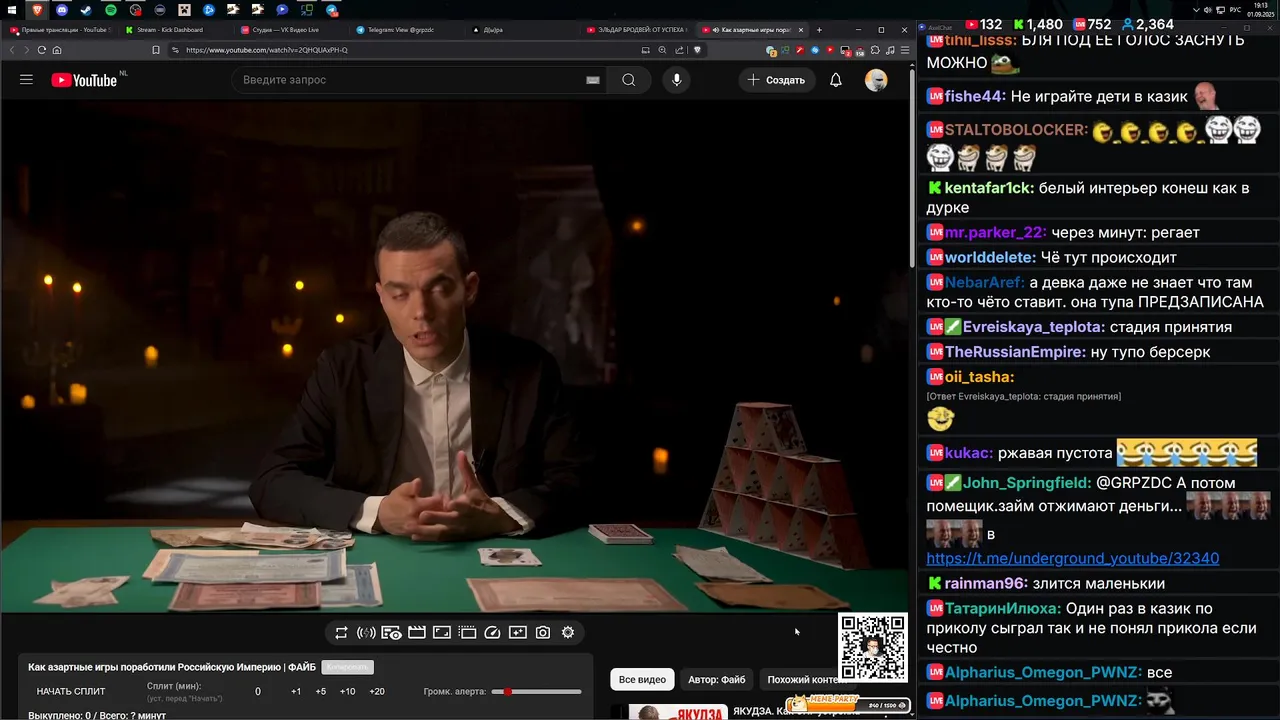Open Brave main menu hamburger
Image resolution: width=1280 pixels, height=720 pixels.
(905, 50)
